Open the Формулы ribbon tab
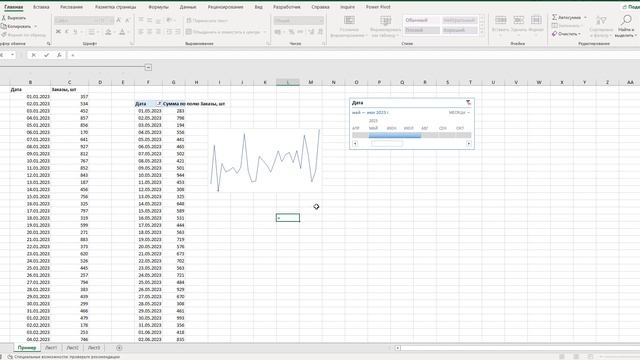 (x=158, y=7)
